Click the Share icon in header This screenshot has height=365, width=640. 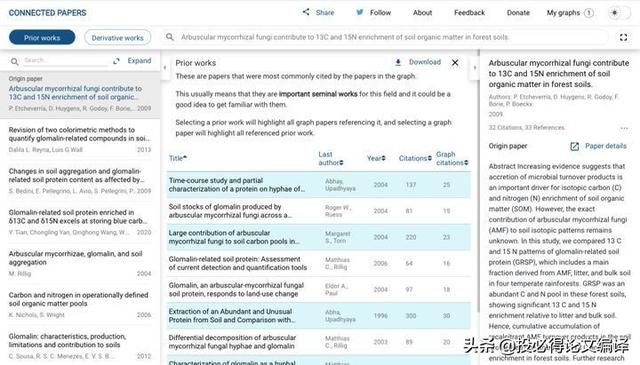click(x=306, y=12)
